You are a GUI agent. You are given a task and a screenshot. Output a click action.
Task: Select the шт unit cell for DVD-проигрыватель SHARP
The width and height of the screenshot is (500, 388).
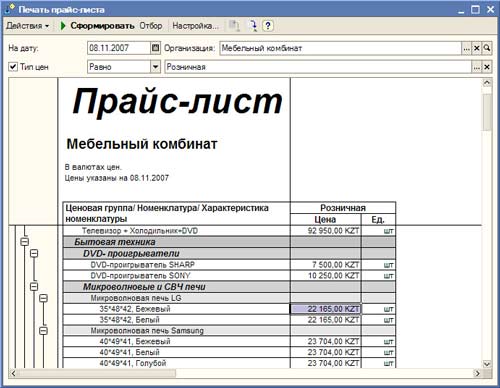tap(378, 265)
